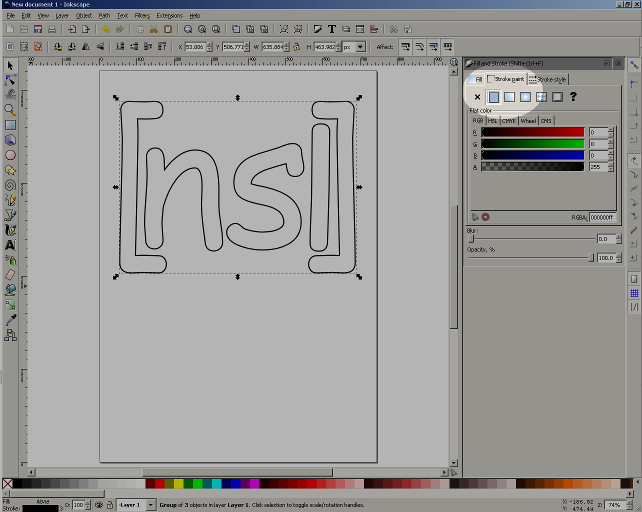Select the Selector arrow tool
642x512 pixels.
coord(10,65)
